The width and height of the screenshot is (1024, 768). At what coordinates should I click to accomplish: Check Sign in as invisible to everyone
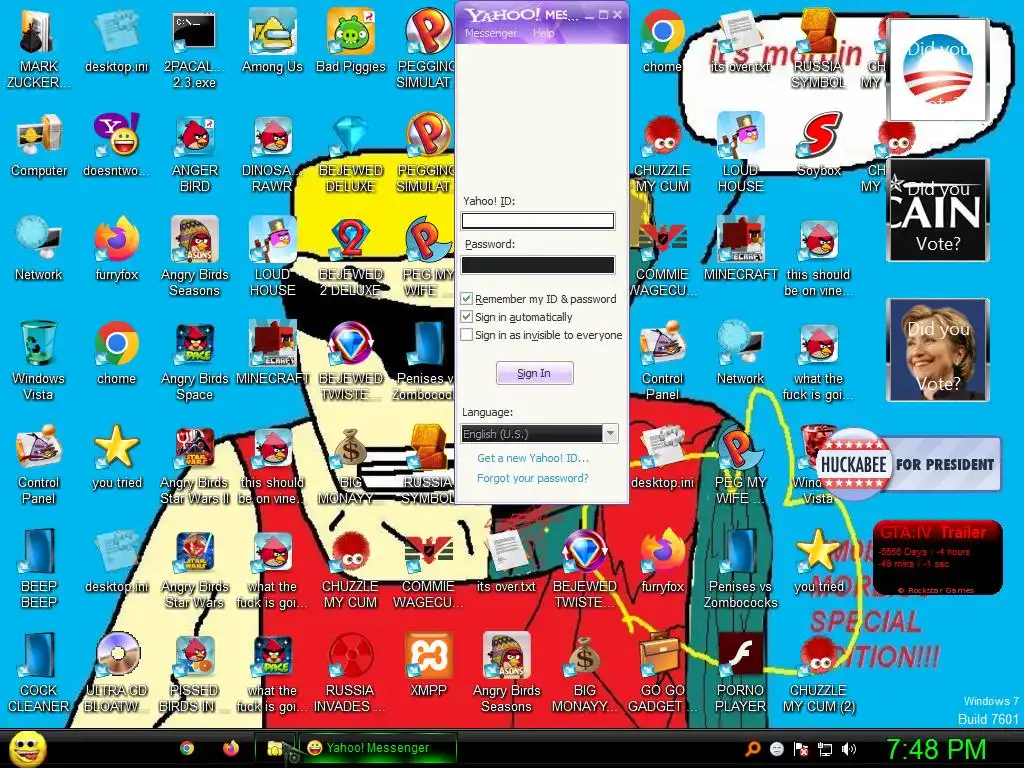pos(466,335)
